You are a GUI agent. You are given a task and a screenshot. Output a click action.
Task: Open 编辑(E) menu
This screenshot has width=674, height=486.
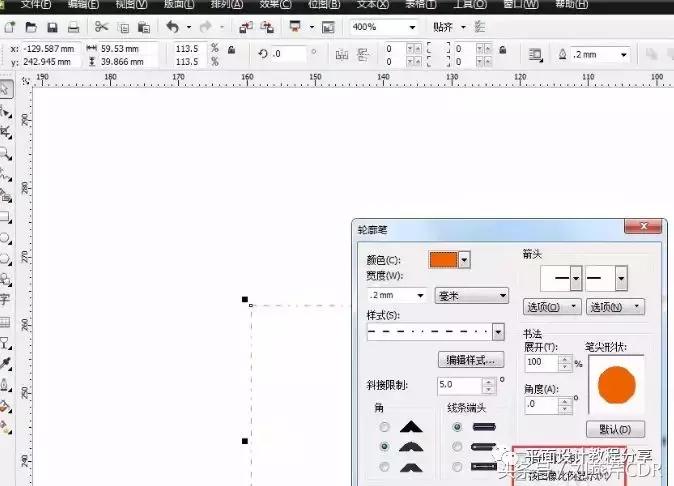(83, 5)
